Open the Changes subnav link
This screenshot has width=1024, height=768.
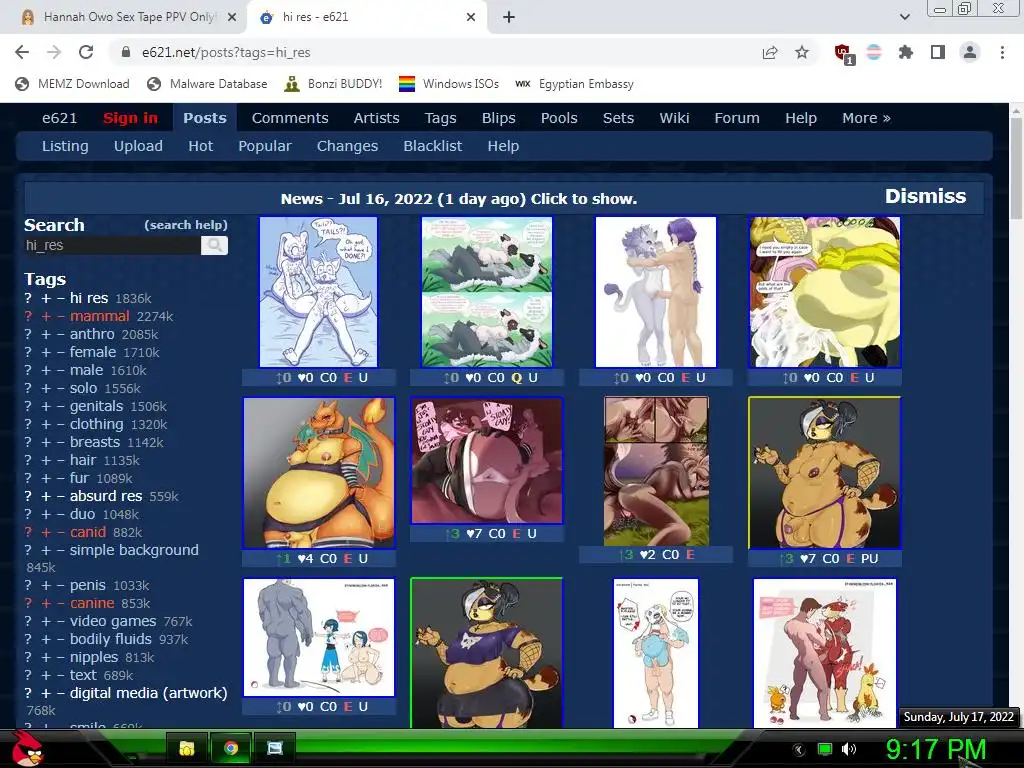pyautogui.click(x=347, y=146)
